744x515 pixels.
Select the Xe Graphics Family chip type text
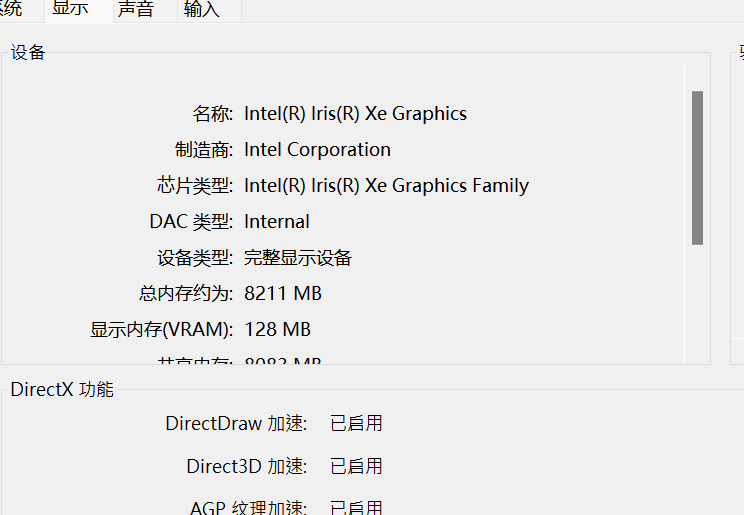tap(386, 186)
